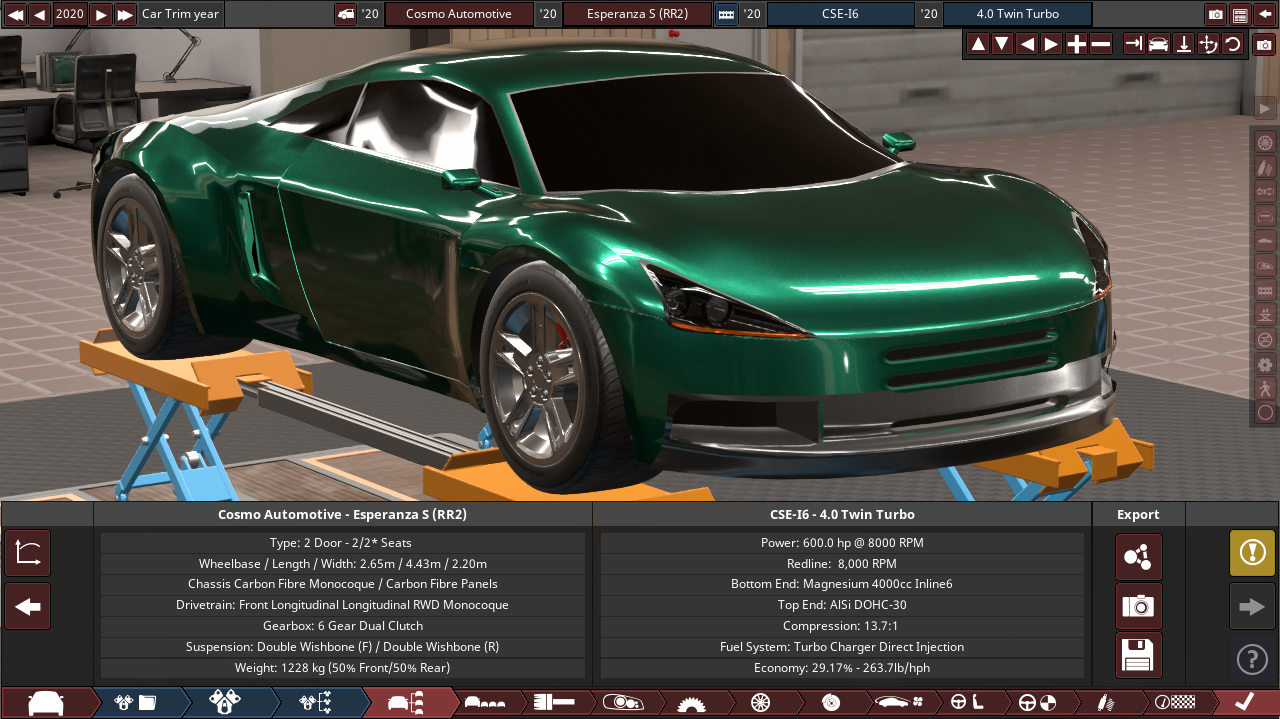Open settings gear in side panel
This screenshot has width=1280, height=719.
point(1265,364)
